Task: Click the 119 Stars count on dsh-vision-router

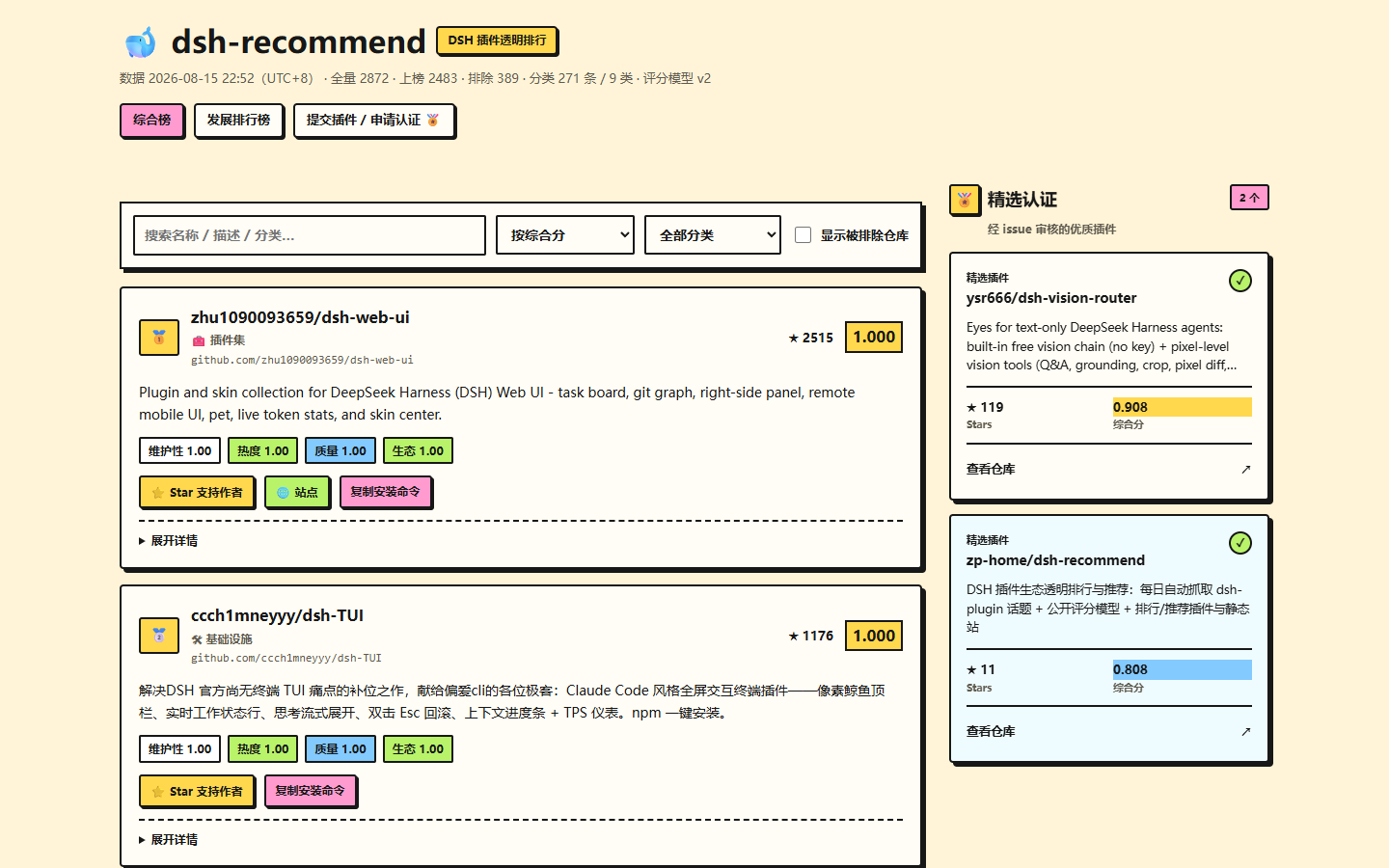Action: tap(985, 407)
